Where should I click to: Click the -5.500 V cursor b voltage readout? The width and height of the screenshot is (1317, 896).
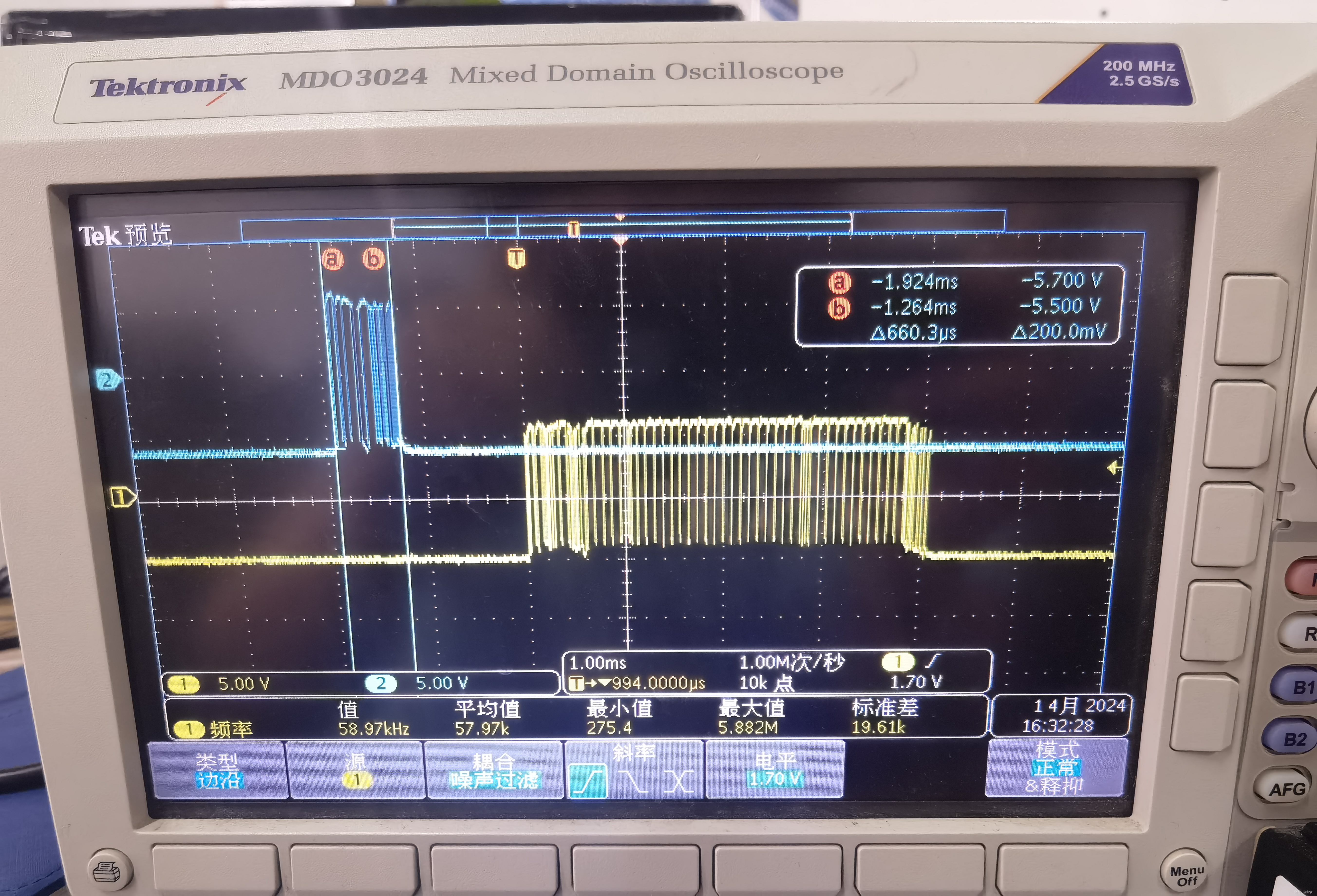(1060, 306)
